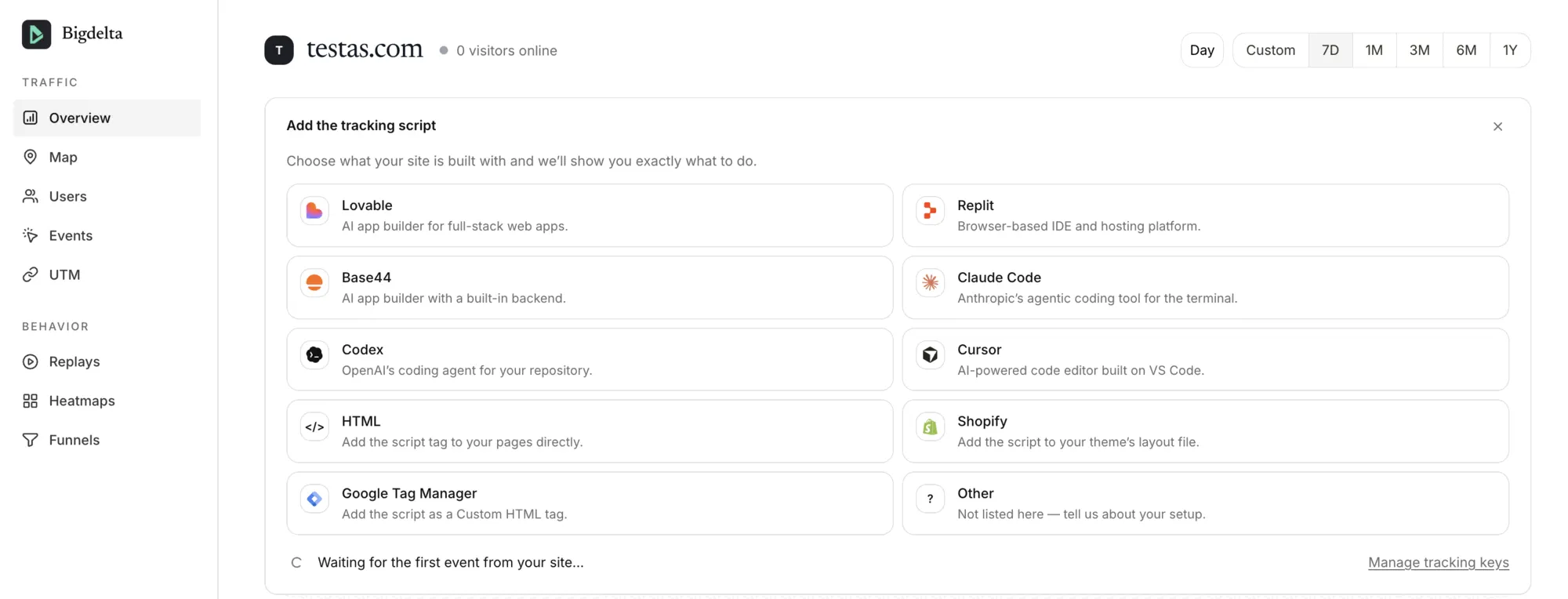Click the Funnels filter icon
Image resolution: width=1568 pixels, height=599 pixels.
[x=31, y=440]
